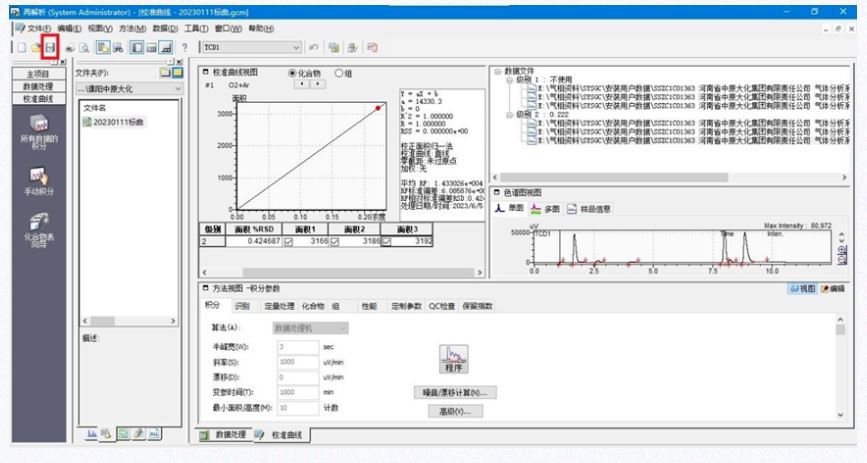Click the 噪音/漂移计算(N)... button
The image size is (867, 463).
454,392
